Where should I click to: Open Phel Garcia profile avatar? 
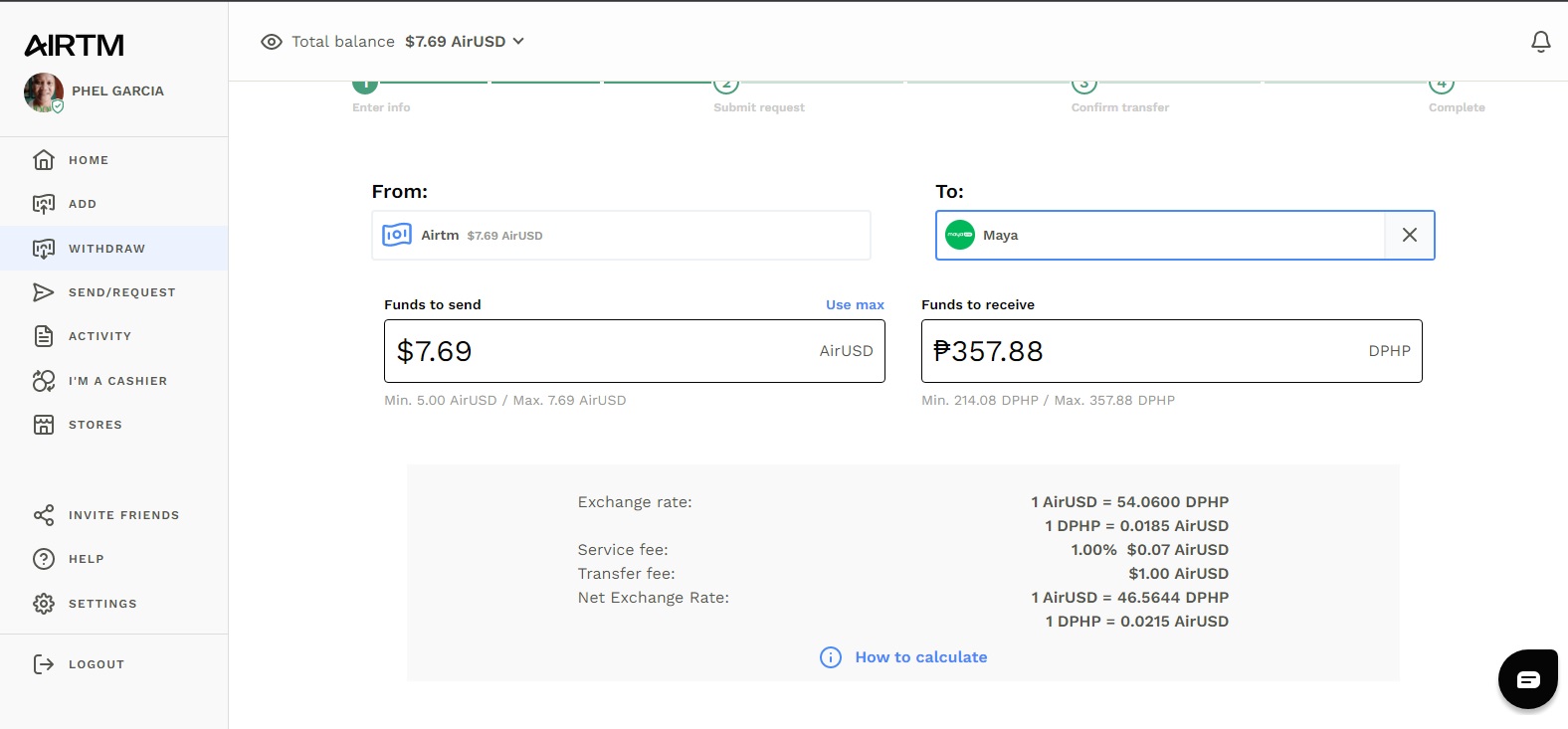(x=44, y=91)
